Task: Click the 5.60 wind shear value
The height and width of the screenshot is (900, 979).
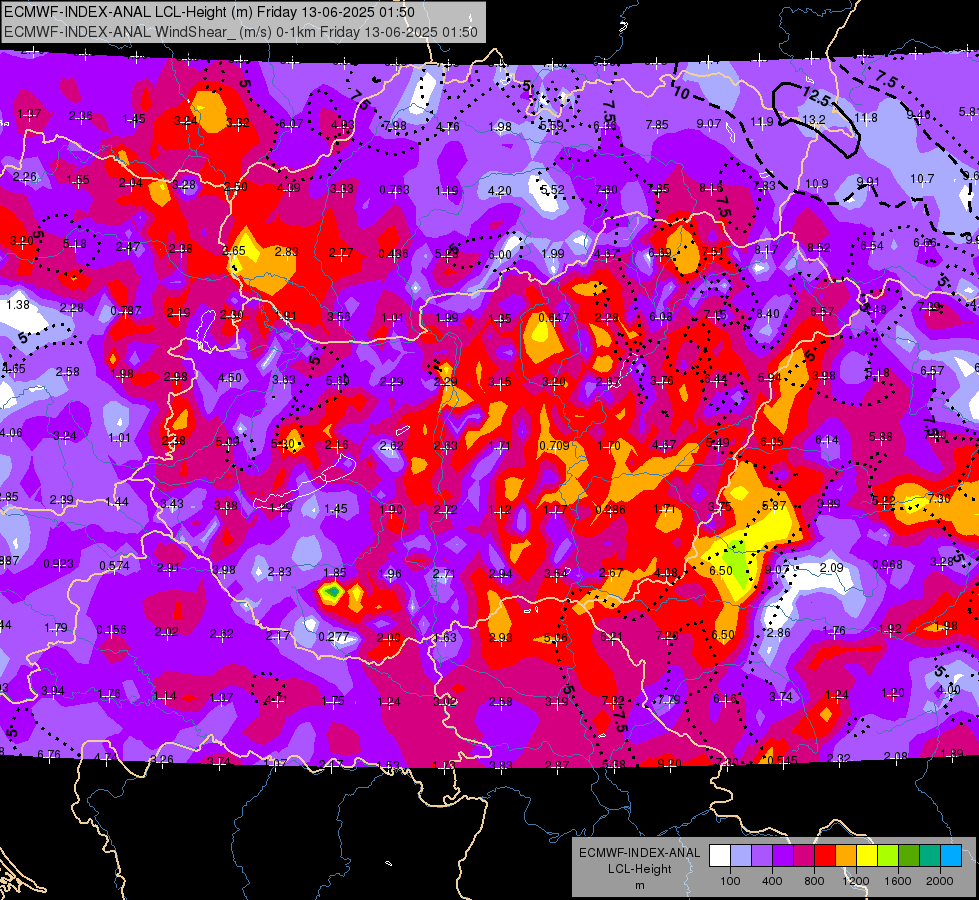Action: (338, 380)
